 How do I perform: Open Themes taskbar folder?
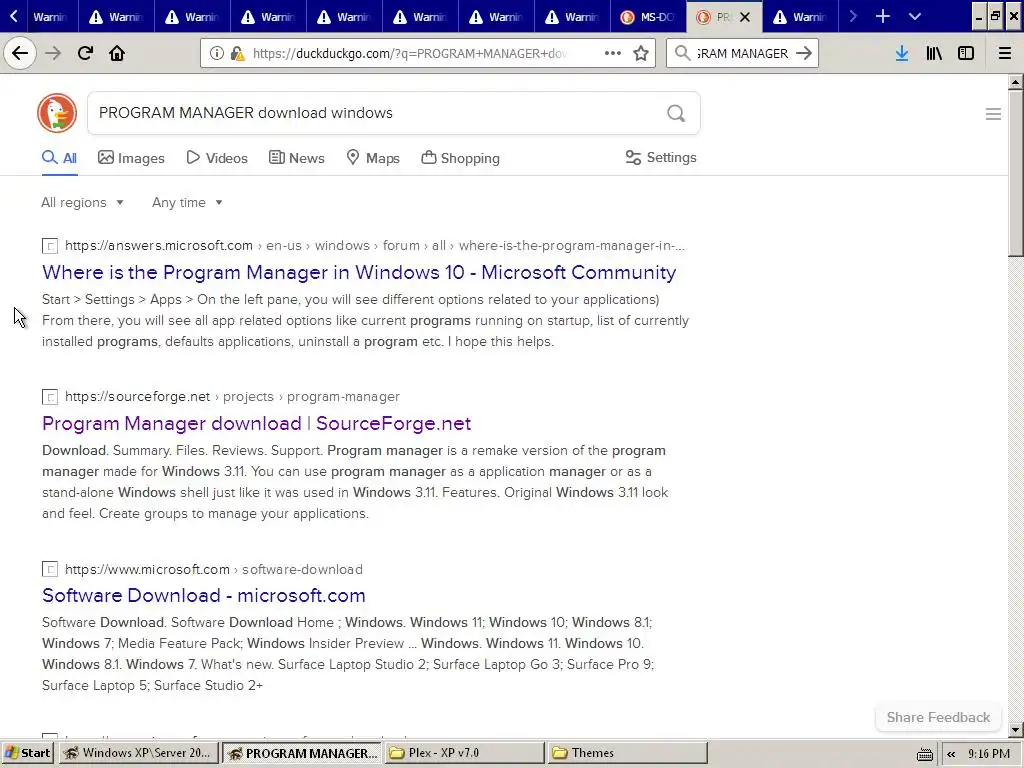pyautogui.click(x=627, y=753)
